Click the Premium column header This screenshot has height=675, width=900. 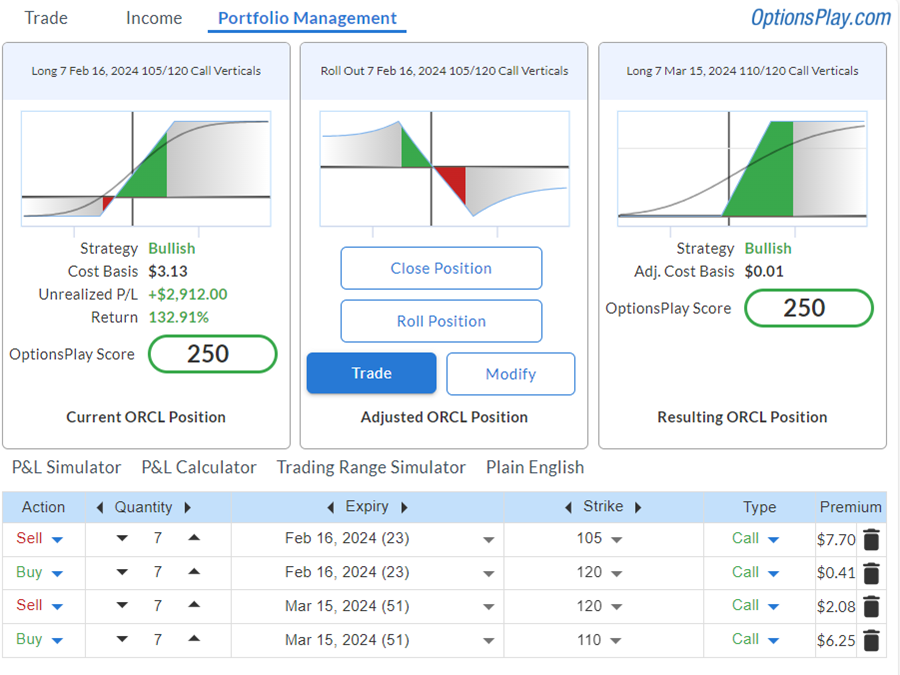pyautogui.click(x=850, y=507)
